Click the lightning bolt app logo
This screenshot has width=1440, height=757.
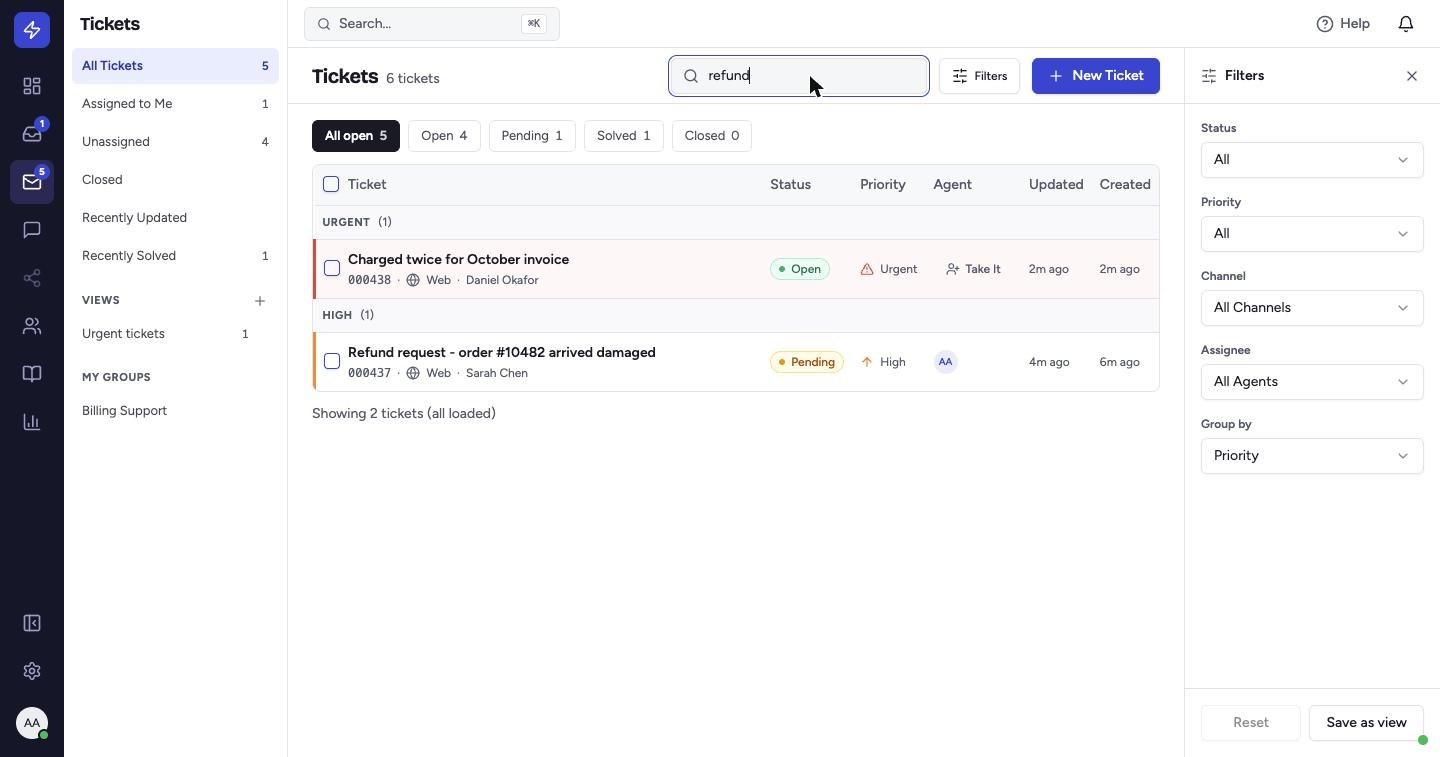pos(32,30)
